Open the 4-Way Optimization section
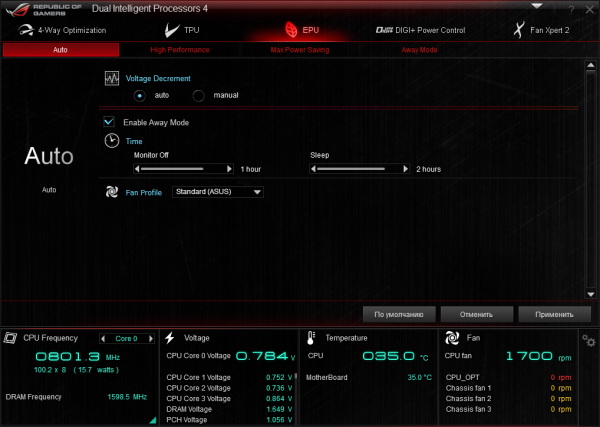 tap(62, 30)
